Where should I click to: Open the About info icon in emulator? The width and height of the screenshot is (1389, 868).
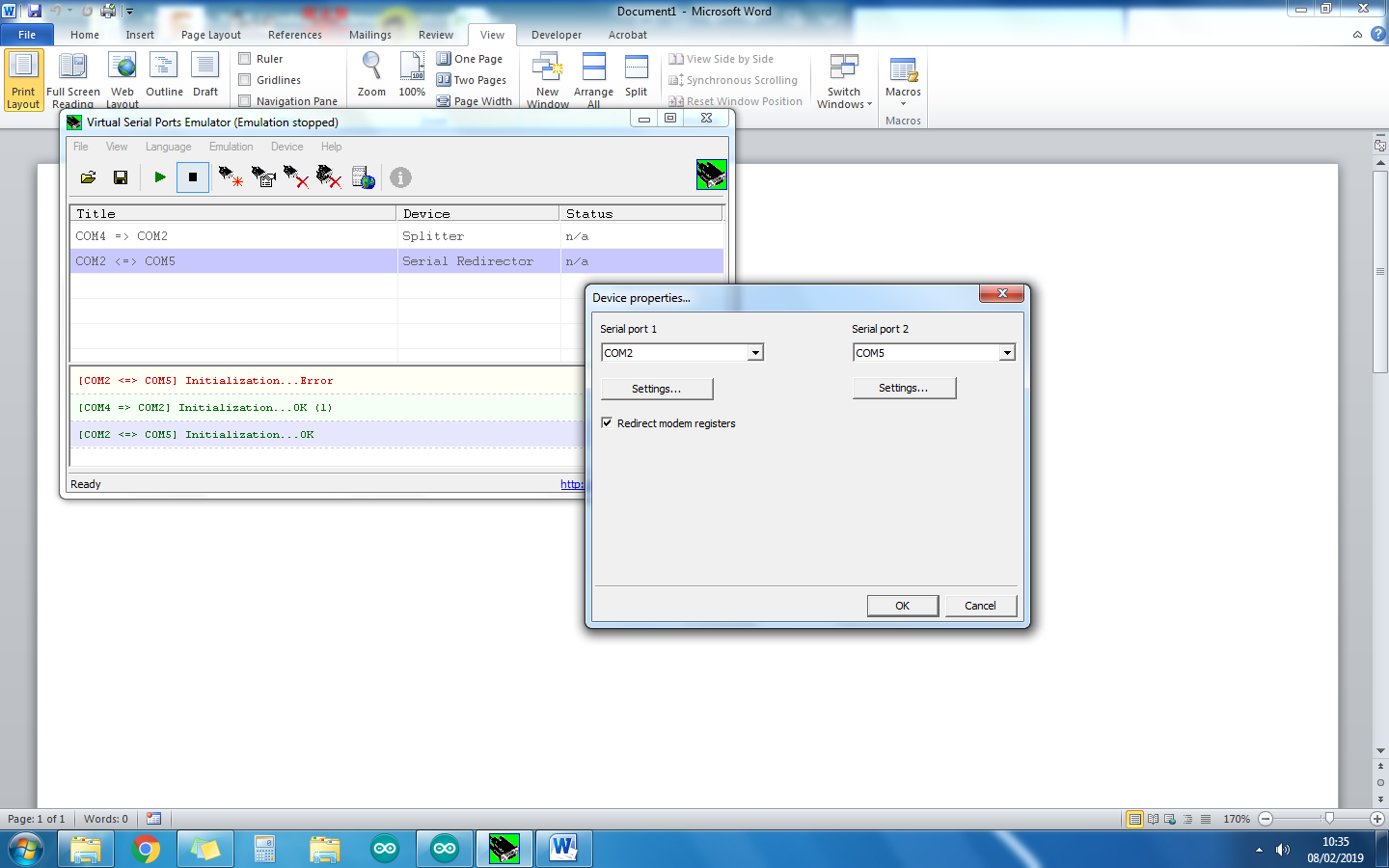pos(400,177)
